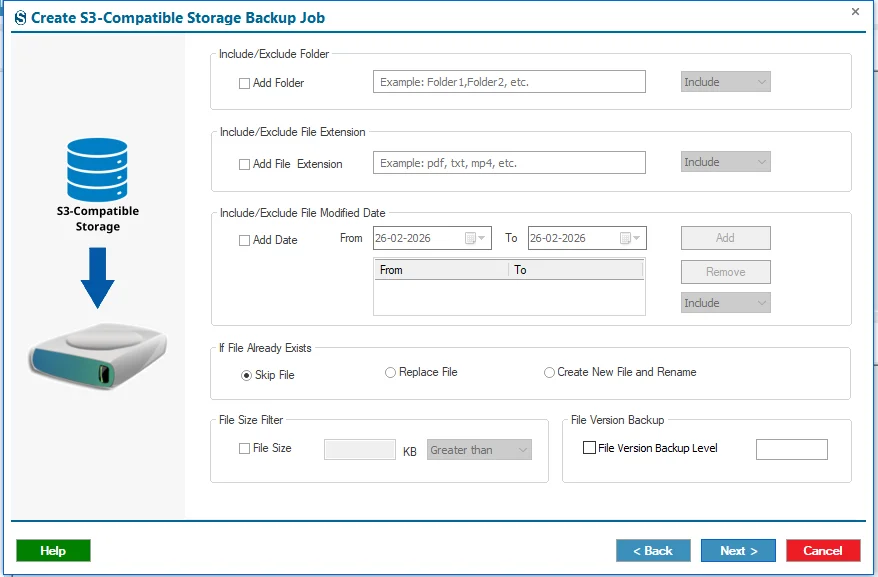878x577 pixels.
Task: Click the 'If File Already Exists' label
Action: pos(265,348)
